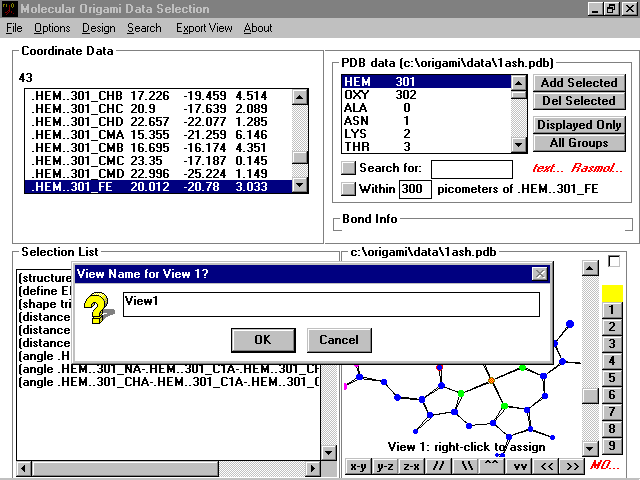Click the // rotate button
640x480 pixels.
pyautogui.click(x=438, y=467)
